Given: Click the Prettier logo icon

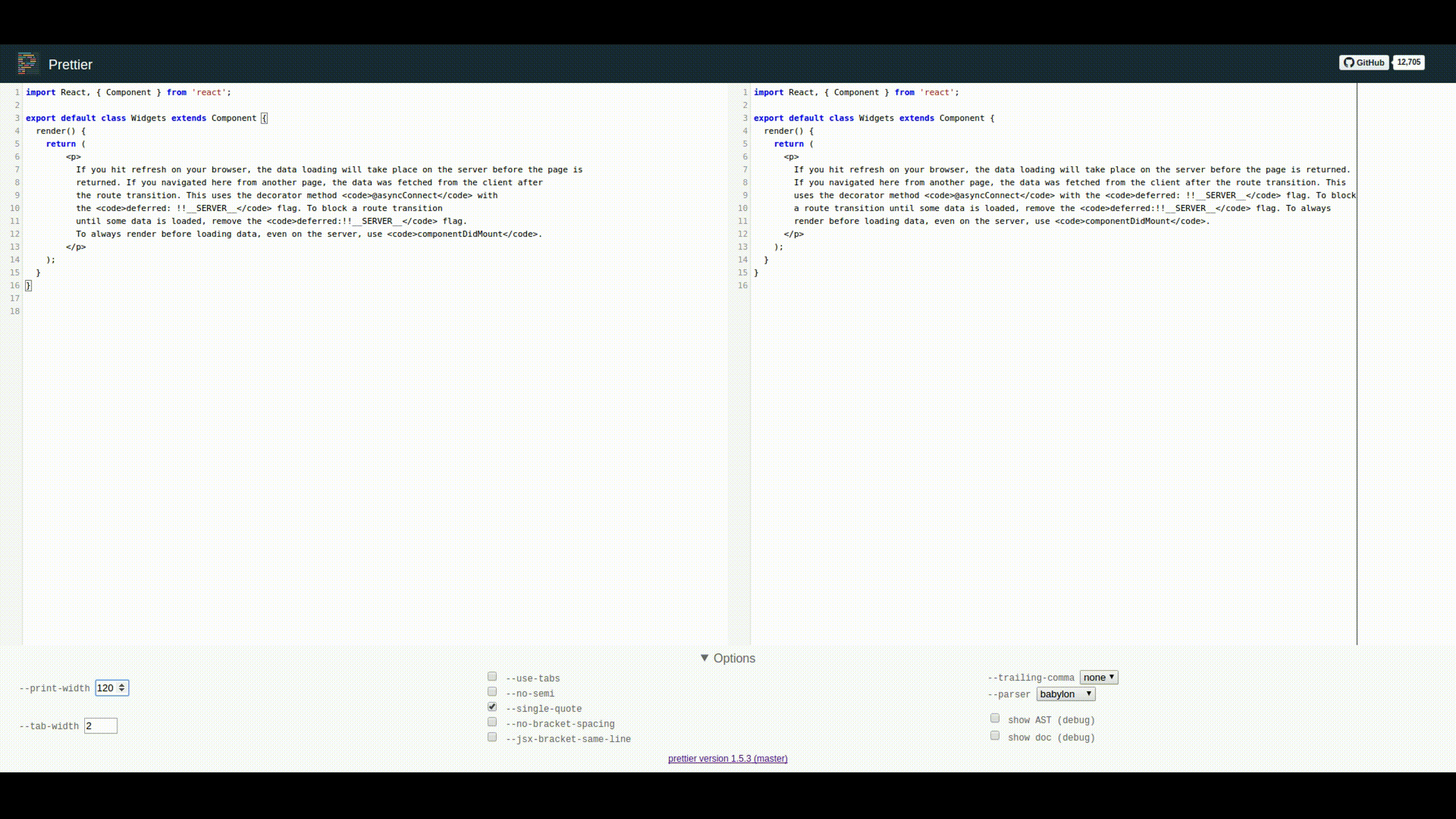Looking at the screenshot, I should click(26, 64).
